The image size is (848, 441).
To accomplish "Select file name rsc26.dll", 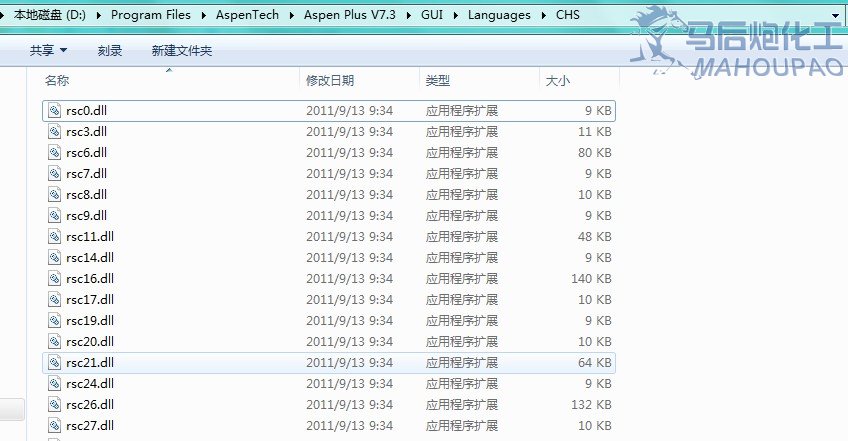I will pyautogui.click(x=90, y=405).
